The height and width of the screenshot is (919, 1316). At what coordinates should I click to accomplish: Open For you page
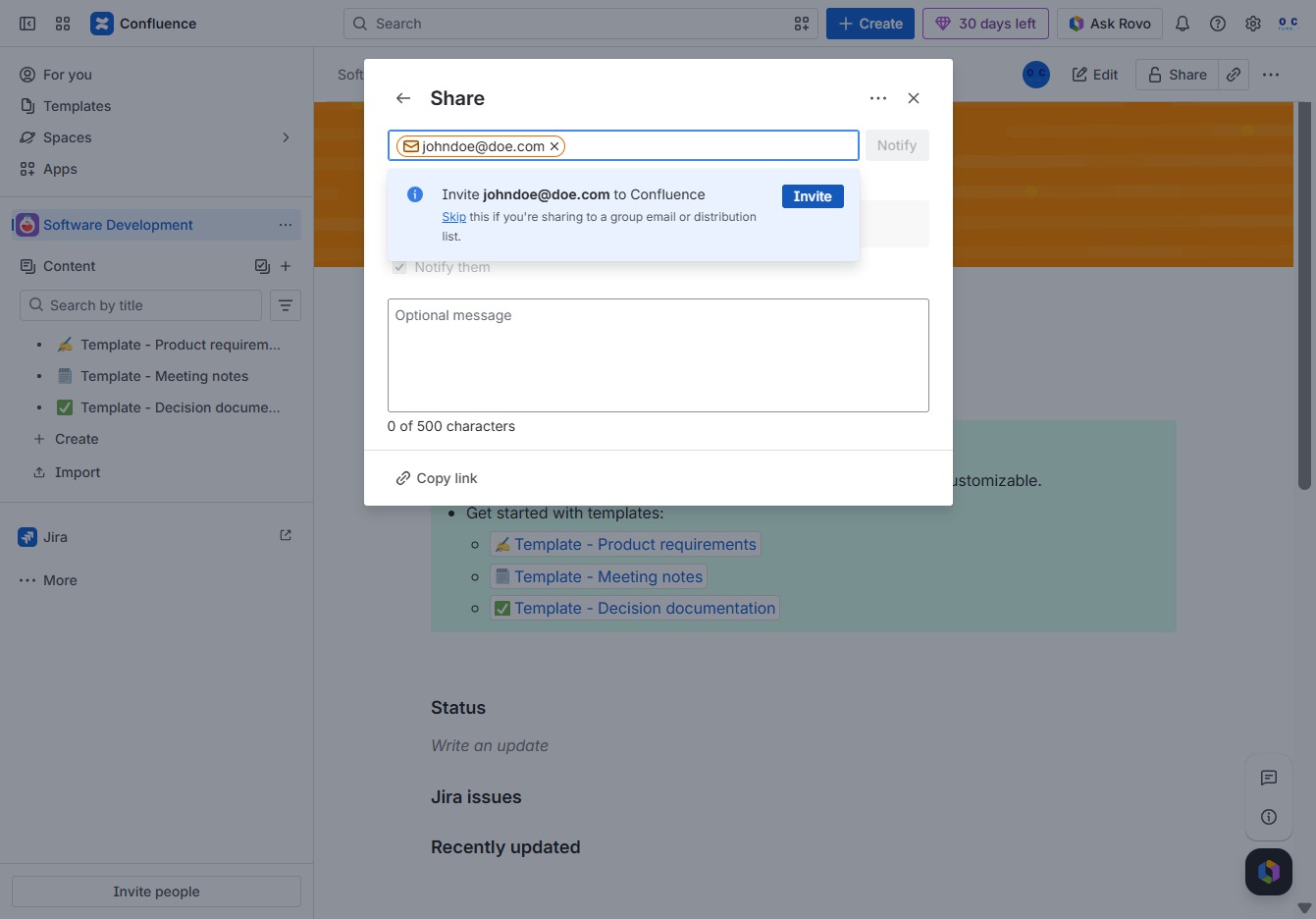pos(157,75)
